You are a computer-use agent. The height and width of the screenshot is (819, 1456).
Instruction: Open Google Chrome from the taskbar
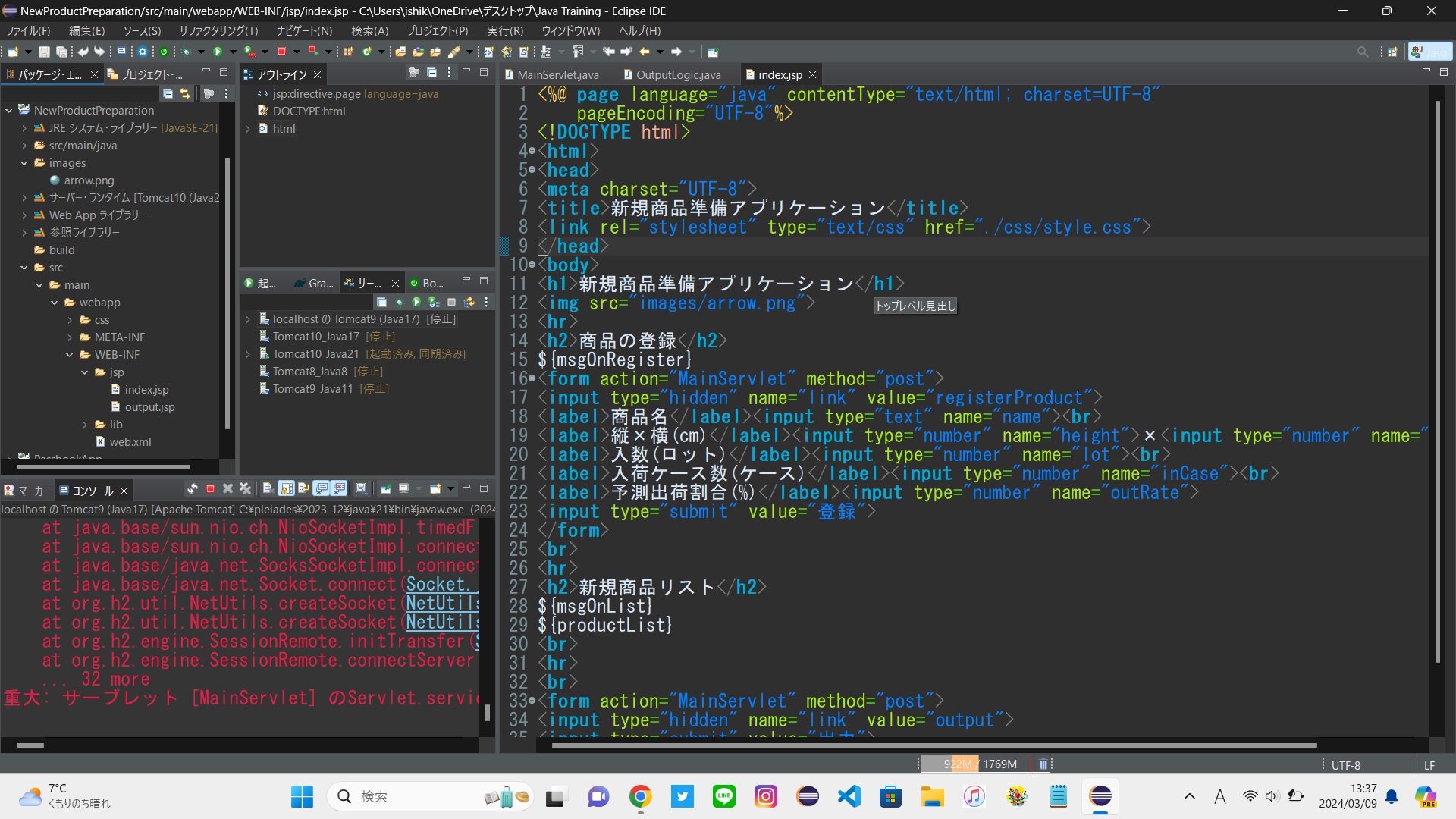coord(641,797)
